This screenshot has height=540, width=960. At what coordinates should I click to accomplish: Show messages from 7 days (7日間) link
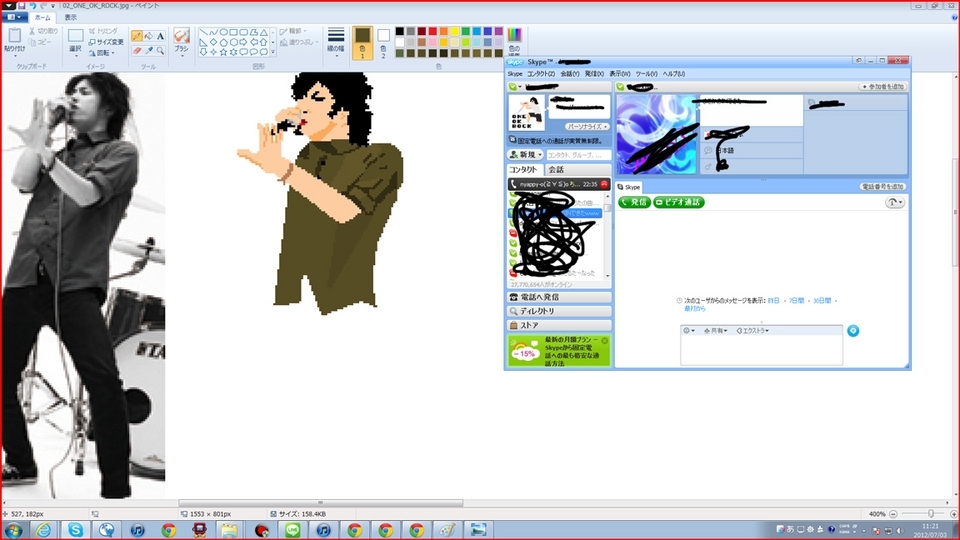pyautogui.click(x=796, y=301)
